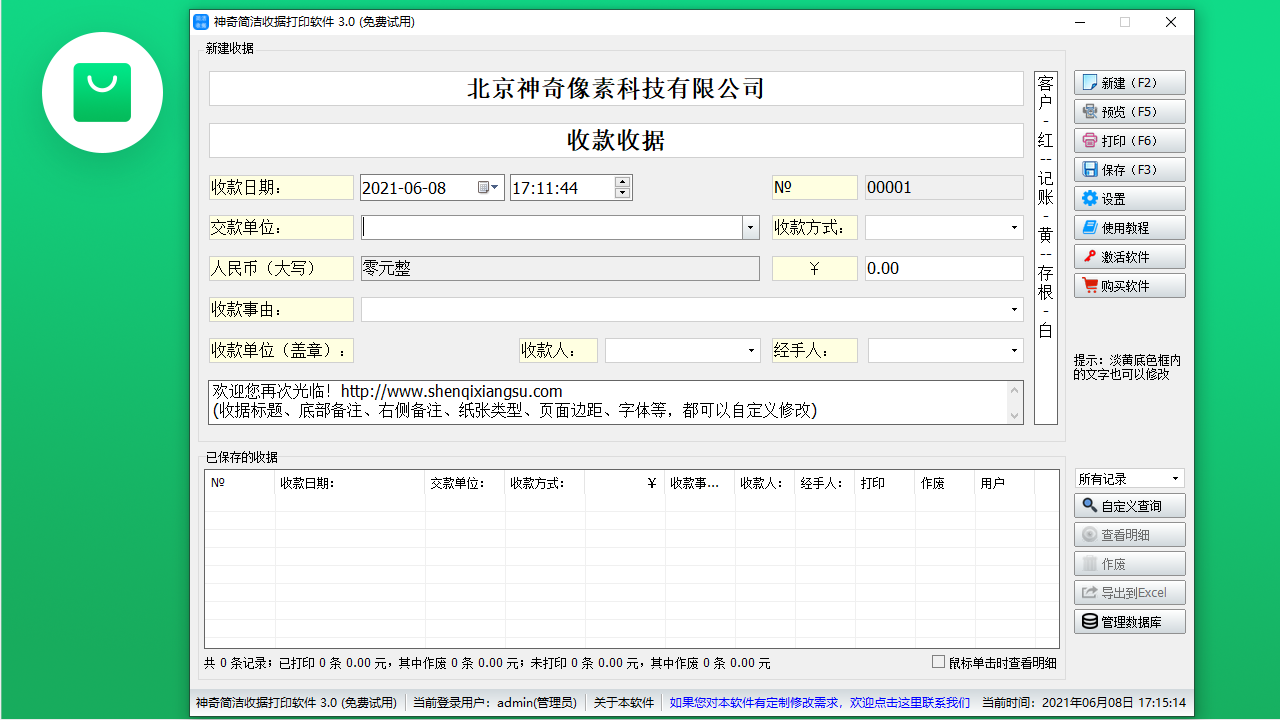Click the 收款人： yellow label field
The height and width of the screenshot is (720, 1280).
(x=559, y=351)
